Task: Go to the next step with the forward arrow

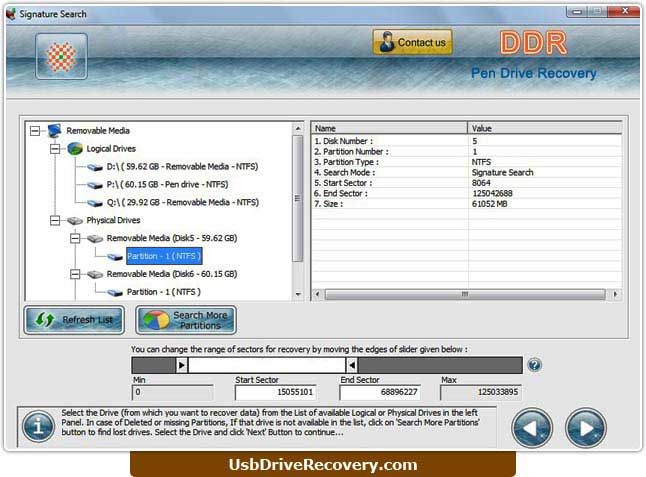Action: (x=585, y=428)
